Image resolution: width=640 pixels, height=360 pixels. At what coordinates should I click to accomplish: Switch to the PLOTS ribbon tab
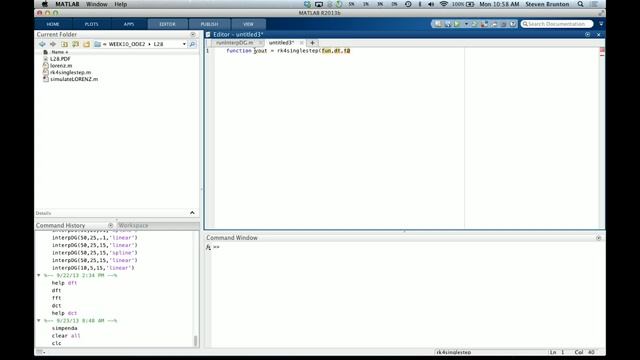(x=91, y=24)
